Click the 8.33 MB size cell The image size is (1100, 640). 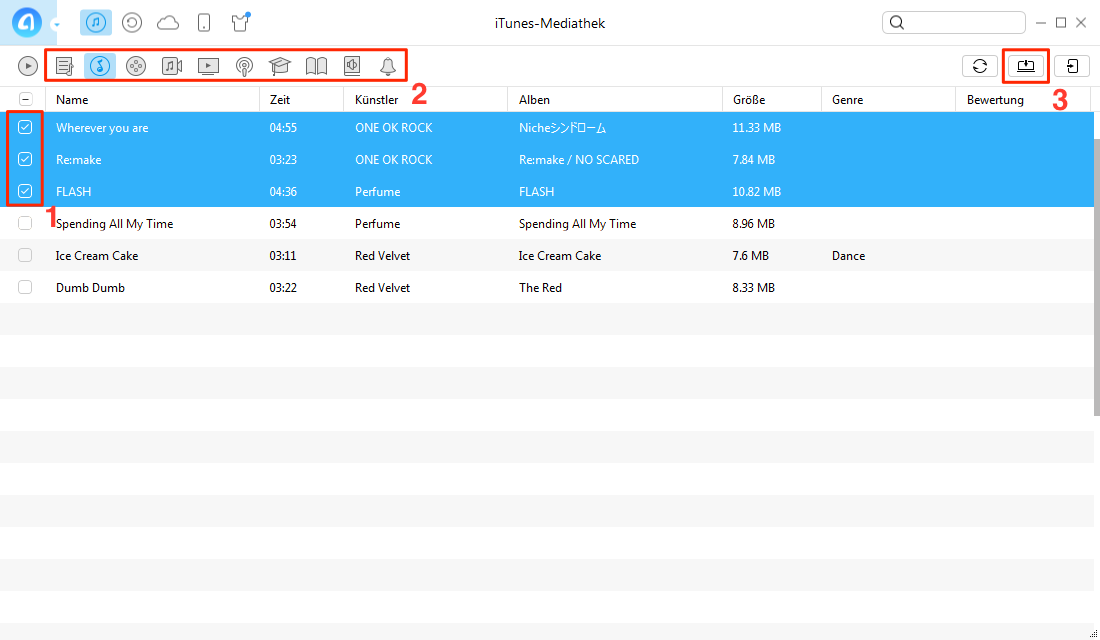click(x=753, y=288)
